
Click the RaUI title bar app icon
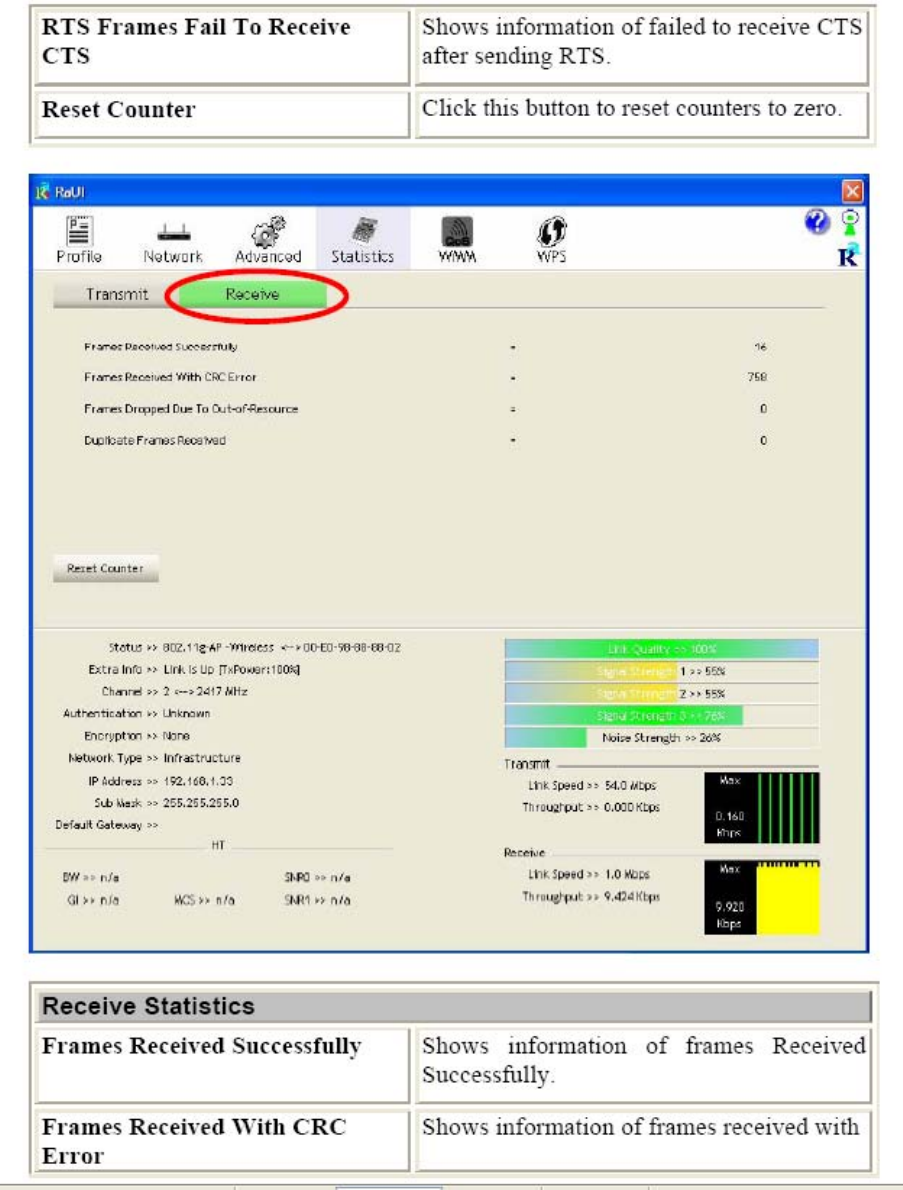click(42, 191)
